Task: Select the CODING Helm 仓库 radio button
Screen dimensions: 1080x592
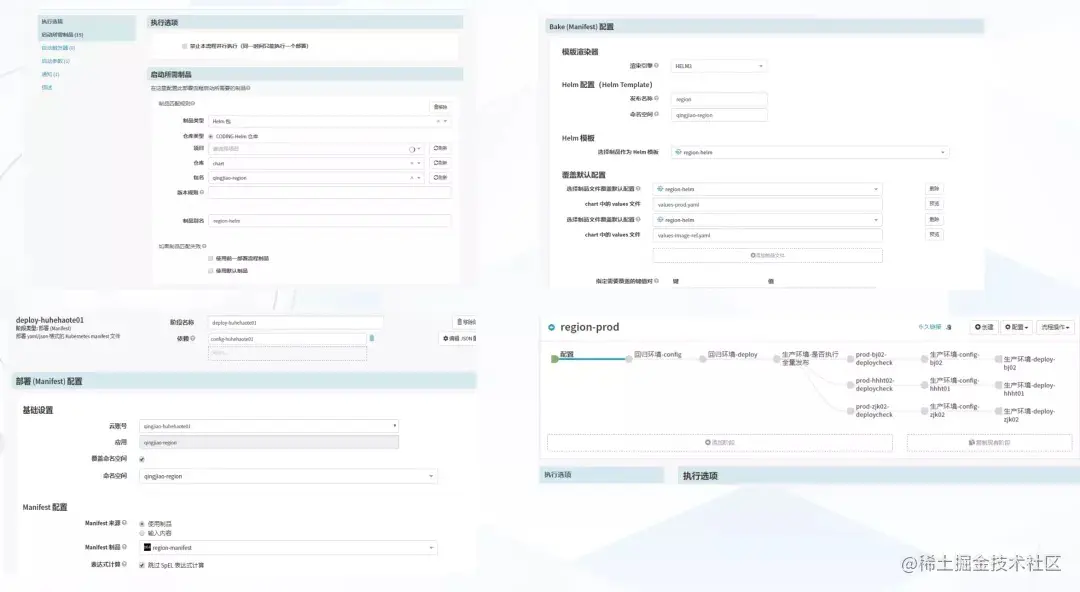Action: click(x=211, y=136)
